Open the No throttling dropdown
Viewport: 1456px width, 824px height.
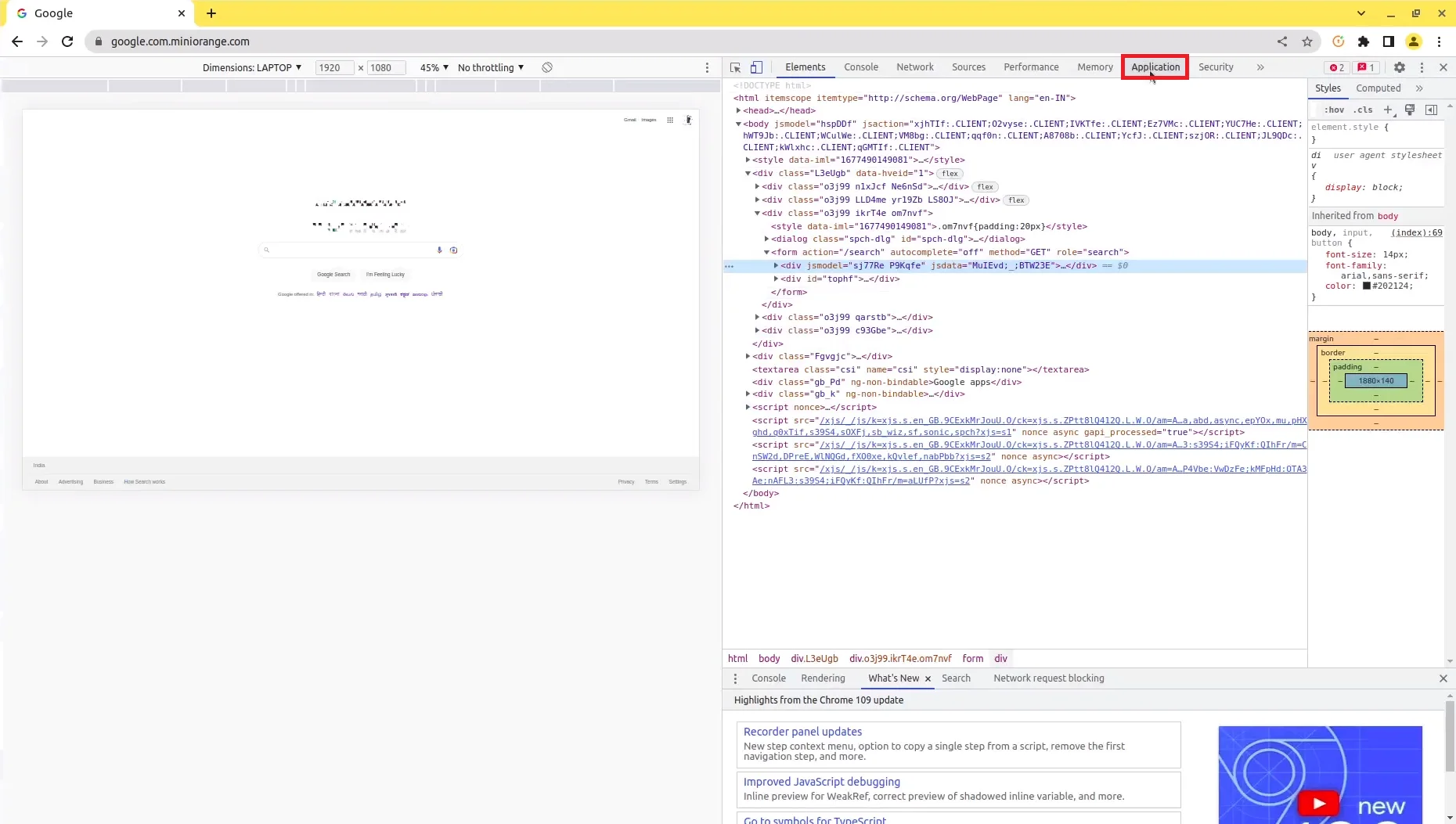pos(490,67)
